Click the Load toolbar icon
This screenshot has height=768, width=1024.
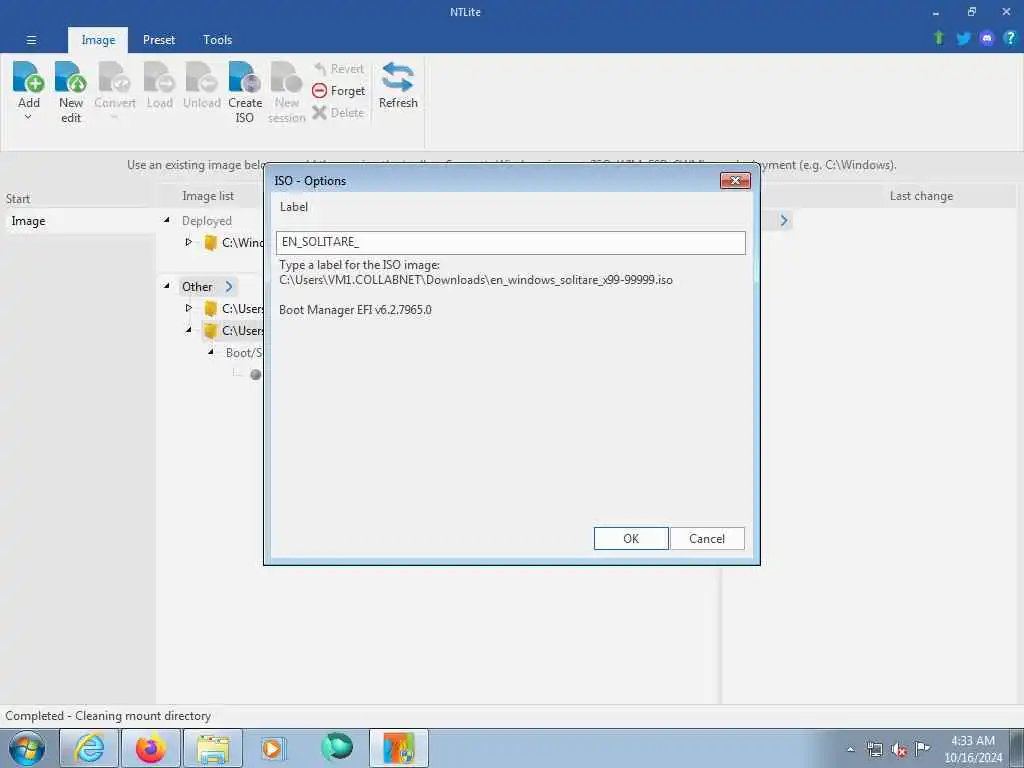tap(159, 77)
